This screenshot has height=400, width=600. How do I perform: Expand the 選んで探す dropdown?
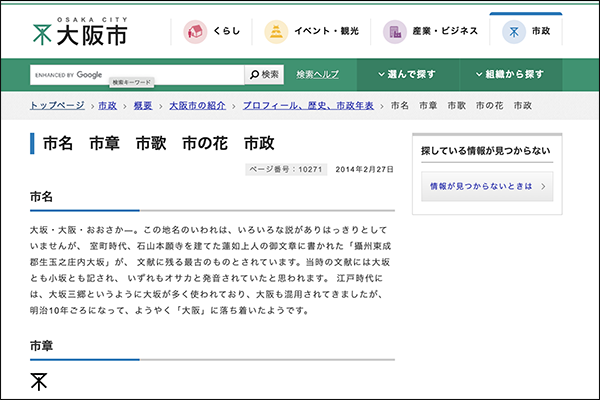point(407,74)
